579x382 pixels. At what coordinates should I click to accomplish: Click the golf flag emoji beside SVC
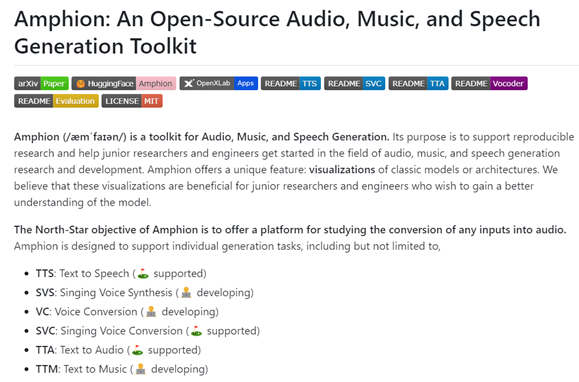(196, 331)
